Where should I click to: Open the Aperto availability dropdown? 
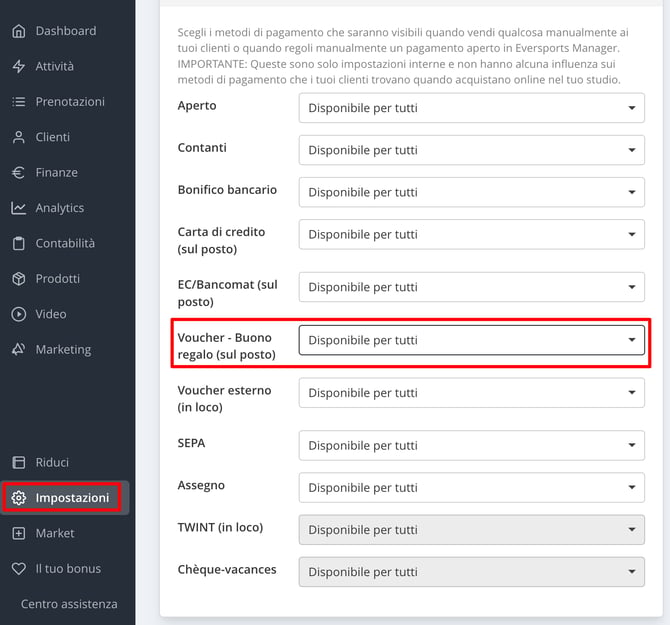pyautogui.click(x=471, y=108)
